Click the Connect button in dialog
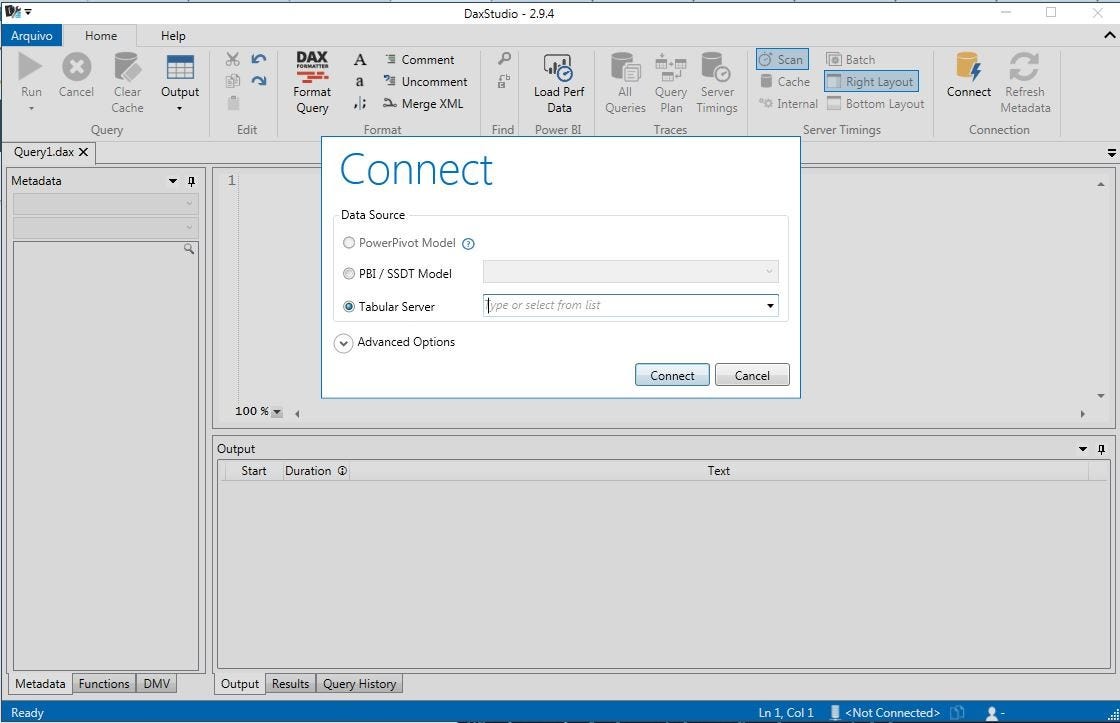 [x=672, y=375]
